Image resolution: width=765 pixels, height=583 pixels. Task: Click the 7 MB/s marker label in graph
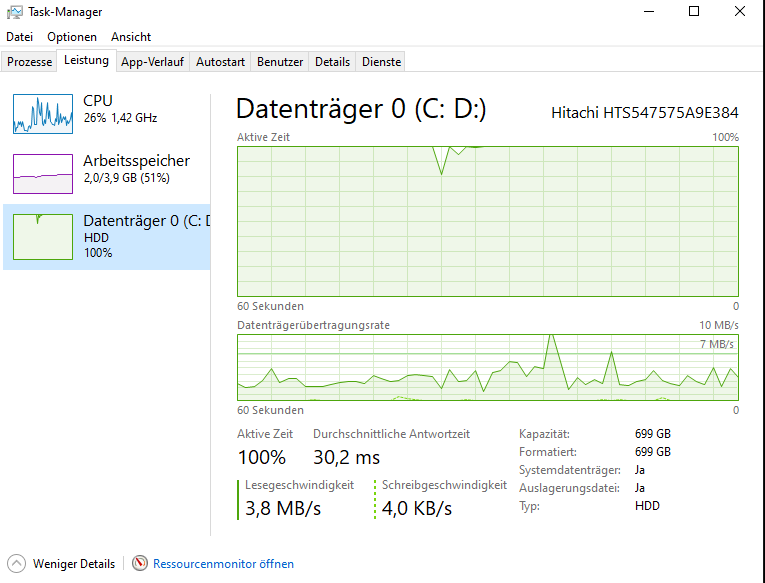pos(717,344)
